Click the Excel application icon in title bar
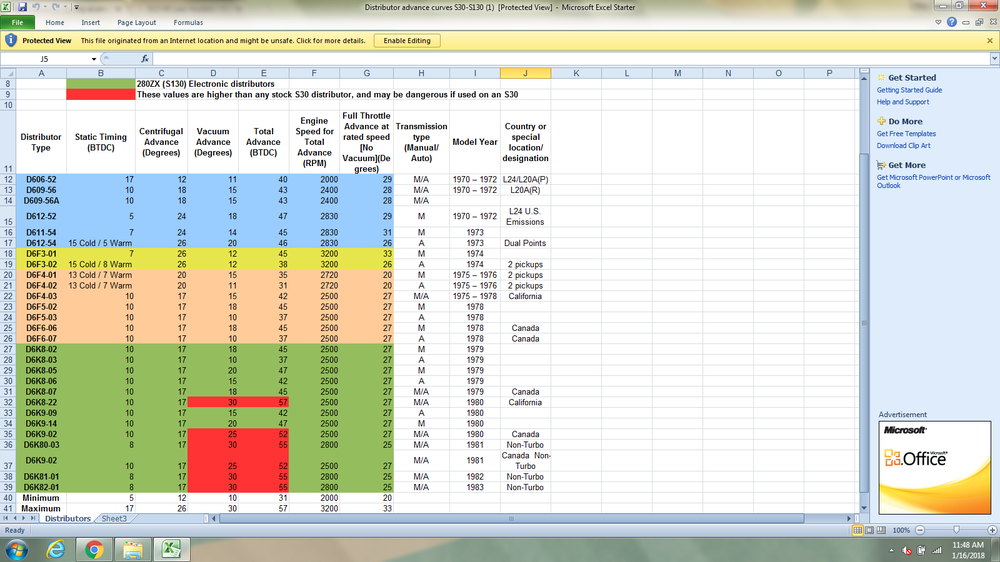 pos(6,7)
